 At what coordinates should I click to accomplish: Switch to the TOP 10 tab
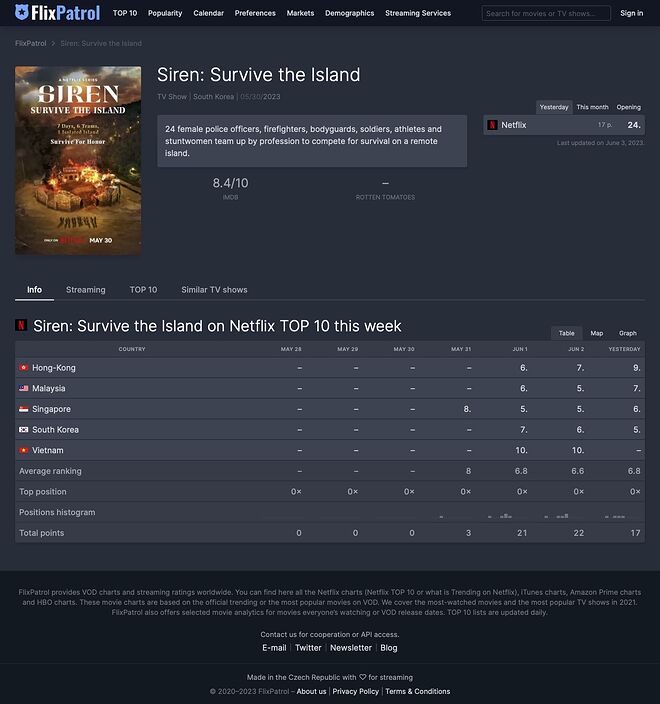143,290
